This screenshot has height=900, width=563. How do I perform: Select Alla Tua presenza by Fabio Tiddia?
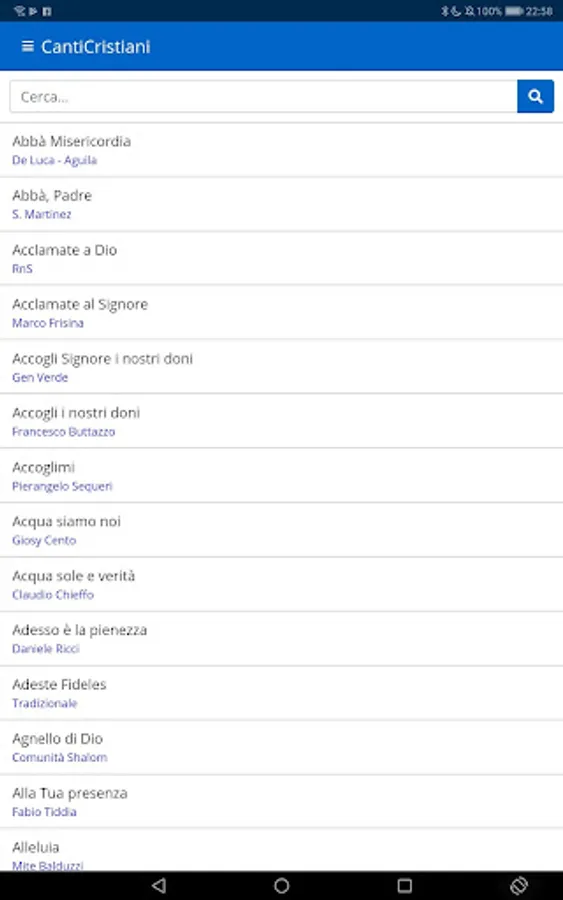click(281, 802)
